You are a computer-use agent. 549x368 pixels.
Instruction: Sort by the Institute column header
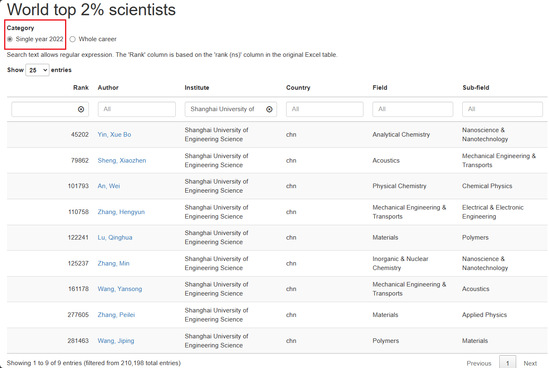(197, 88)
